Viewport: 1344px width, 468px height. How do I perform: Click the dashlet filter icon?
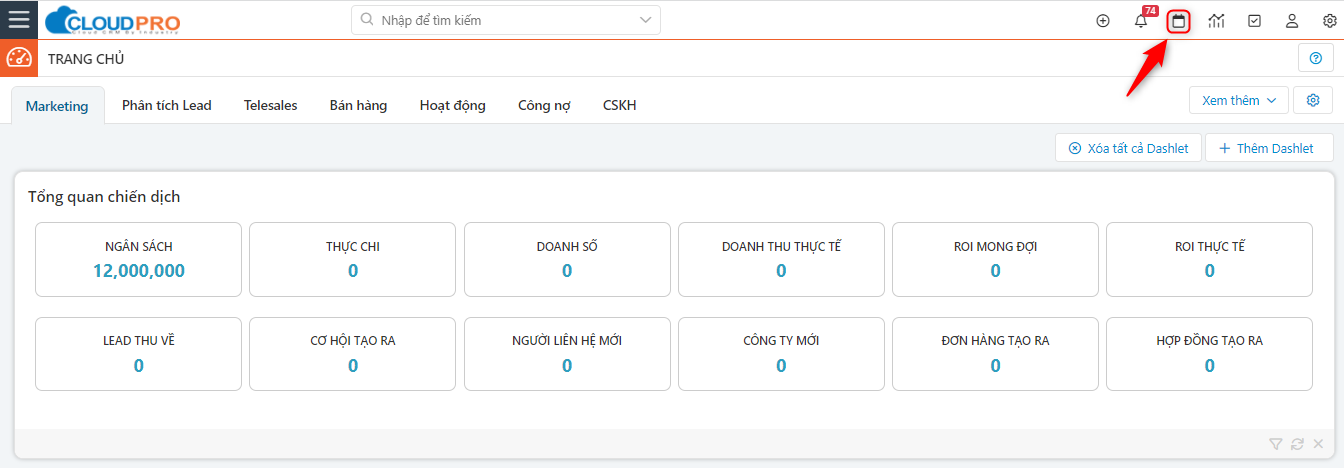[x=1275, y=444]
